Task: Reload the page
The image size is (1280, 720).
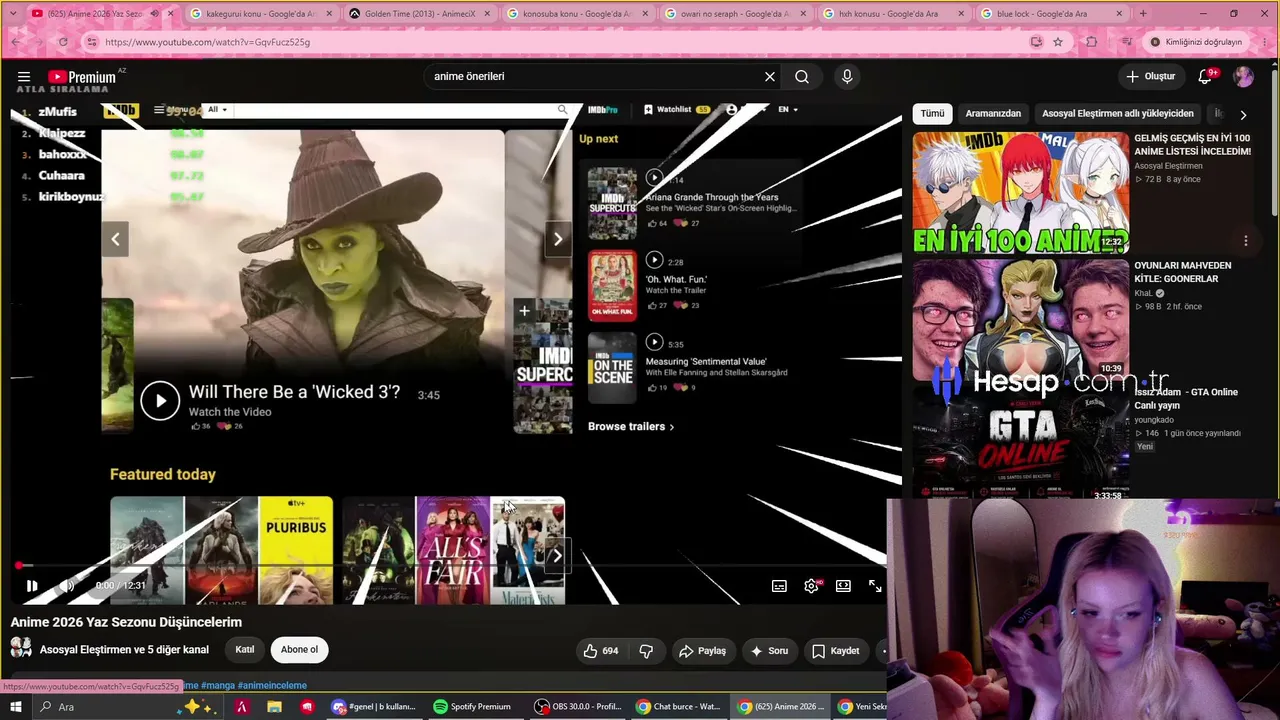Action: click(63, 42)
